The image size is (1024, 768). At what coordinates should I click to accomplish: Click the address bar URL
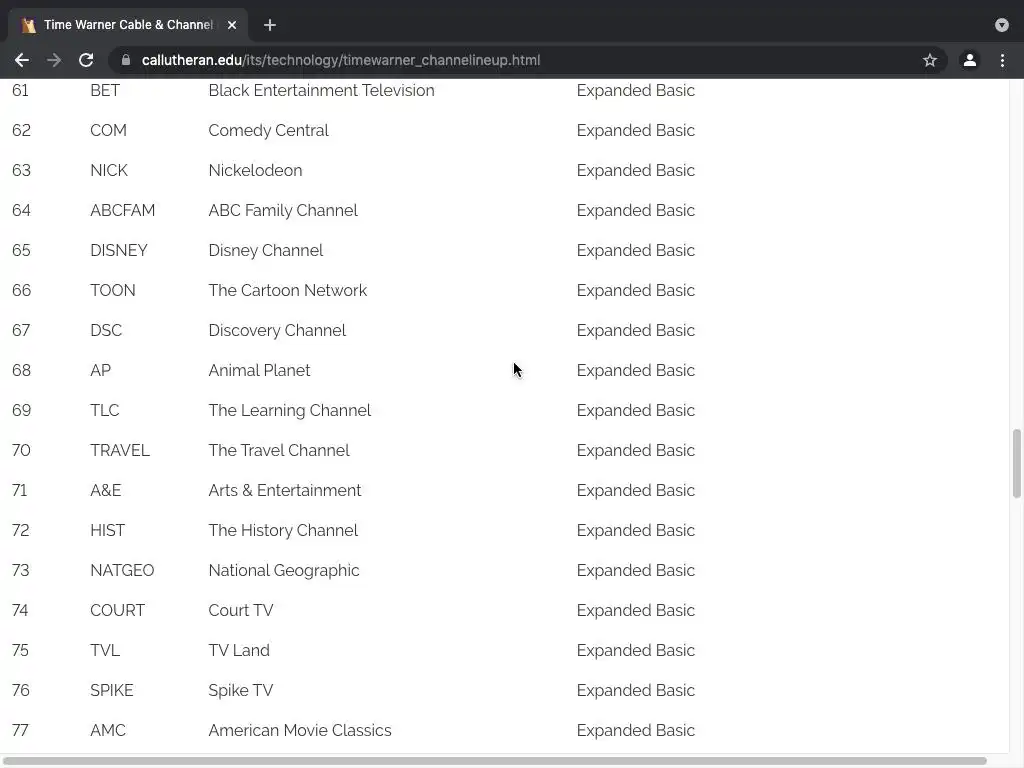click(x=340, y=60)
